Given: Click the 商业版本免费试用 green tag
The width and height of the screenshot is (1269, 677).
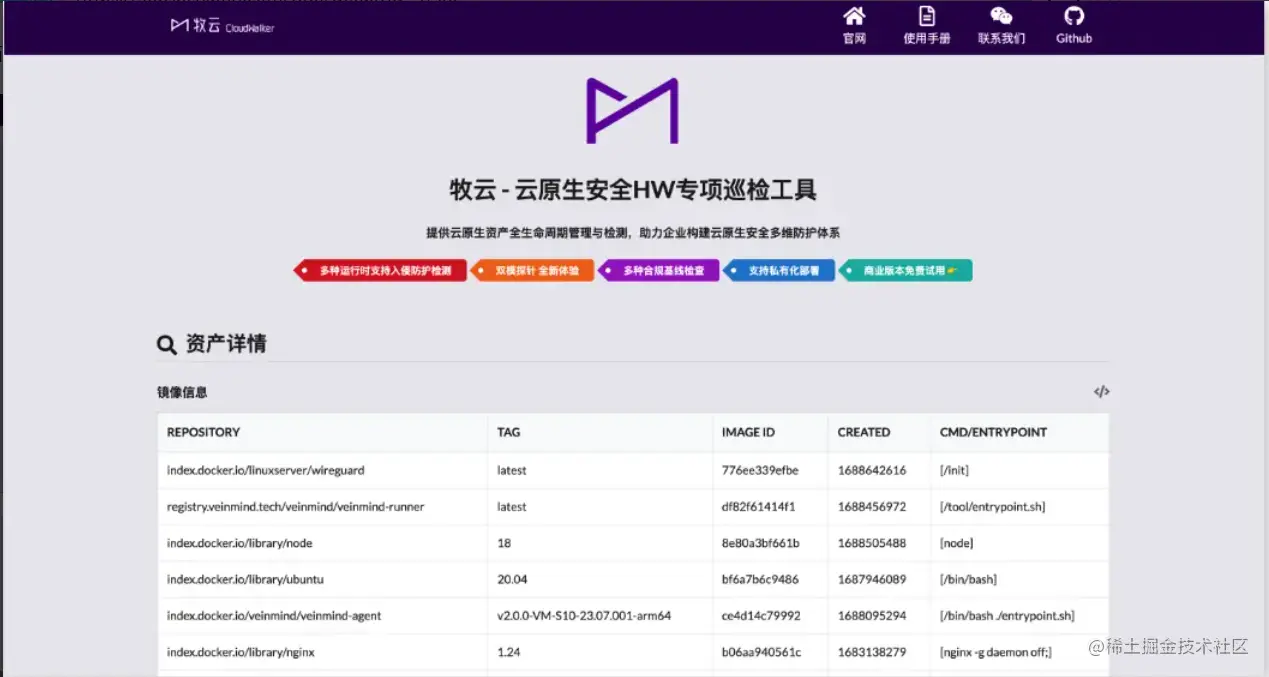Looking at the screenshot, I should click(905, 271).
